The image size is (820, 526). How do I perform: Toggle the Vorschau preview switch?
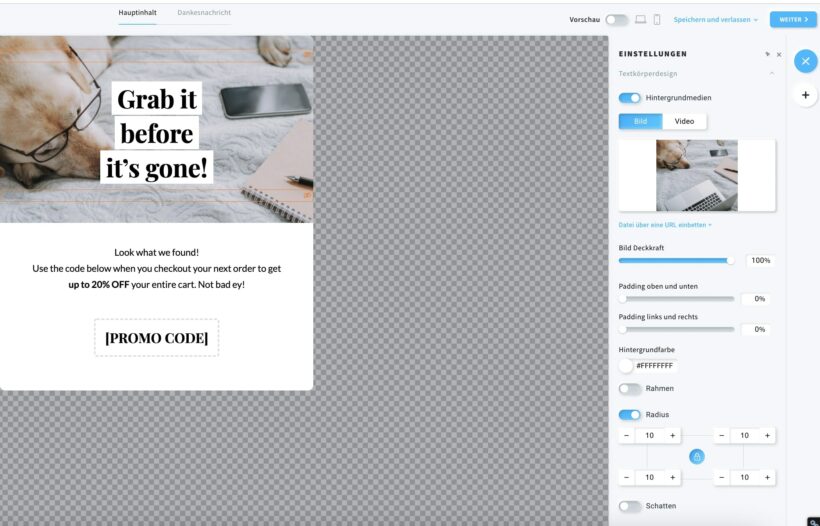tap(617, 20)
